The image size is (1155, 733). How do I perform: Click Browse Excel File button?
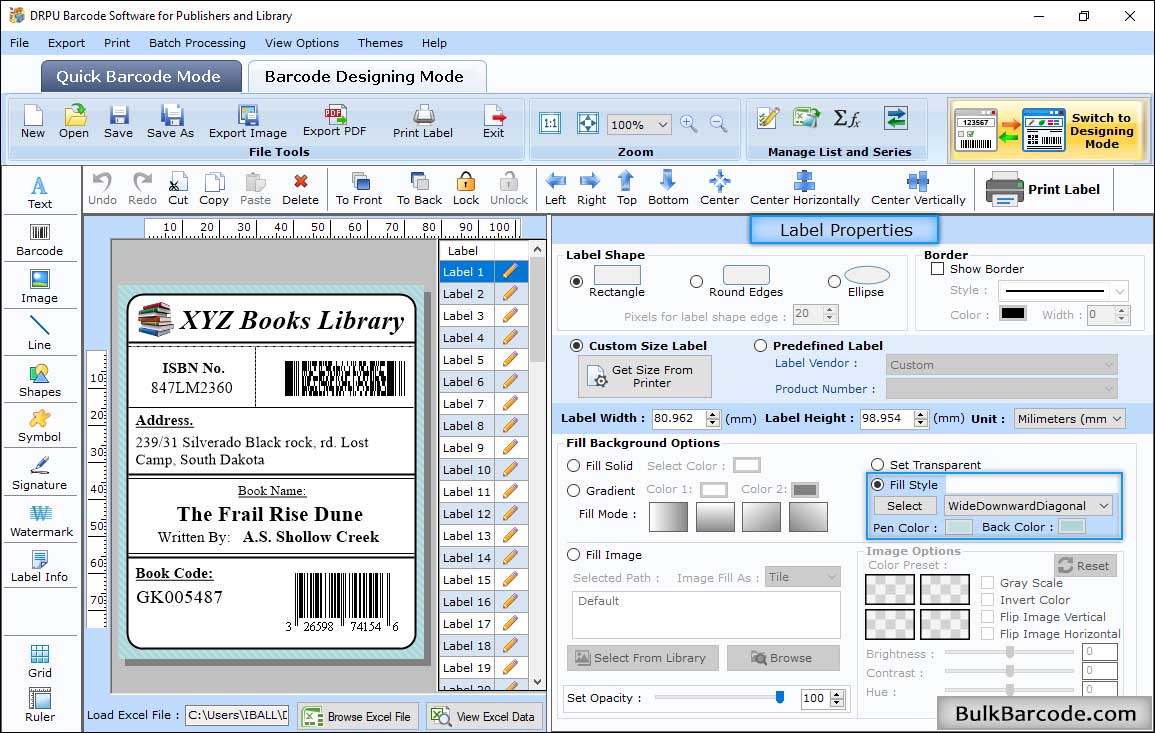(x=359, y=716)
